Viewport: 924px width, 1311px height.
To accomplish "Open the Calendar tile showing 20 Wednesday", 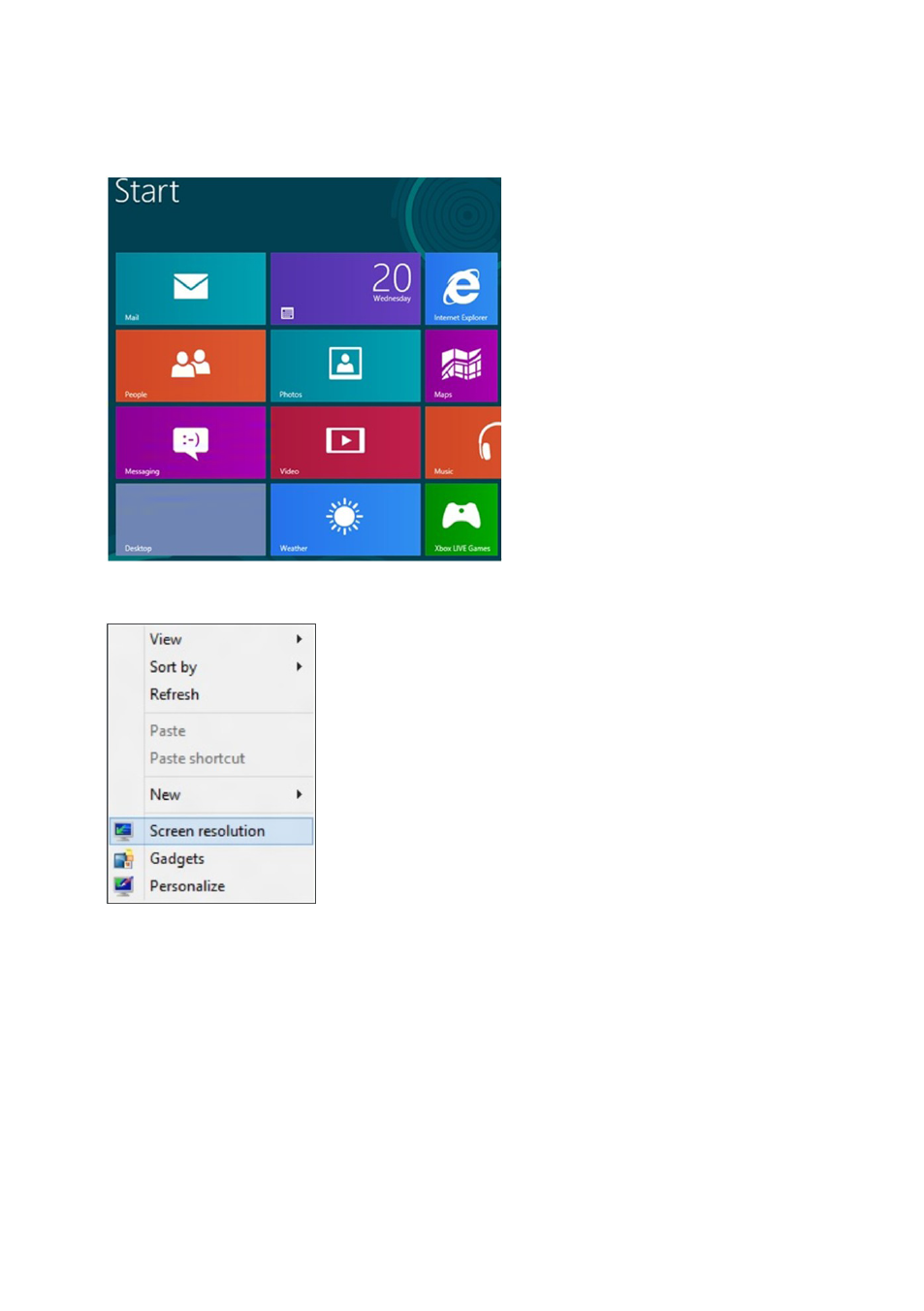I will [345, 288].
